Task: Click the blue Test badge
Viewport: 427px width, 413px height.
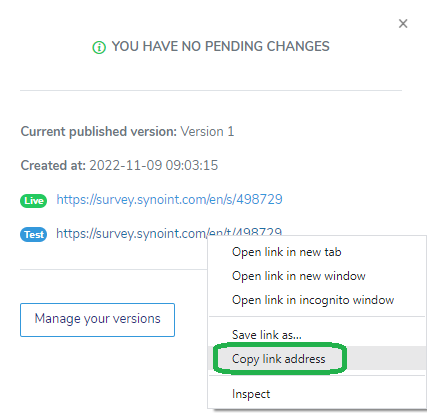Action: pos(34,234)
